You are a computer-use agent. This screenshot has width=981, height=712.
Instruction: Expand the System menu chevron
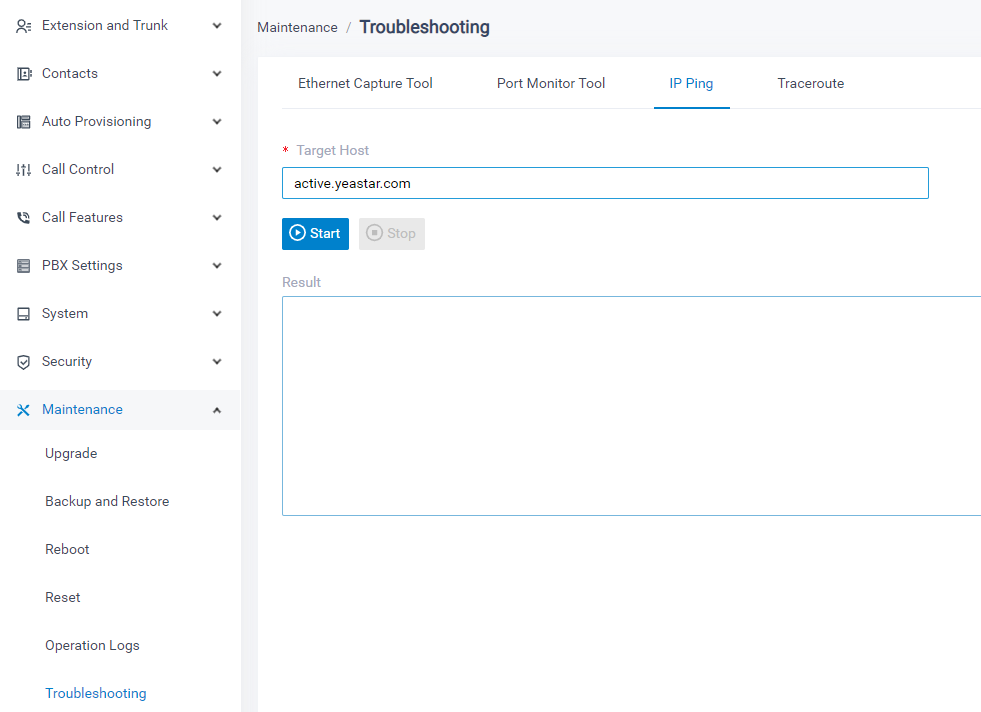tap(217, 313)
